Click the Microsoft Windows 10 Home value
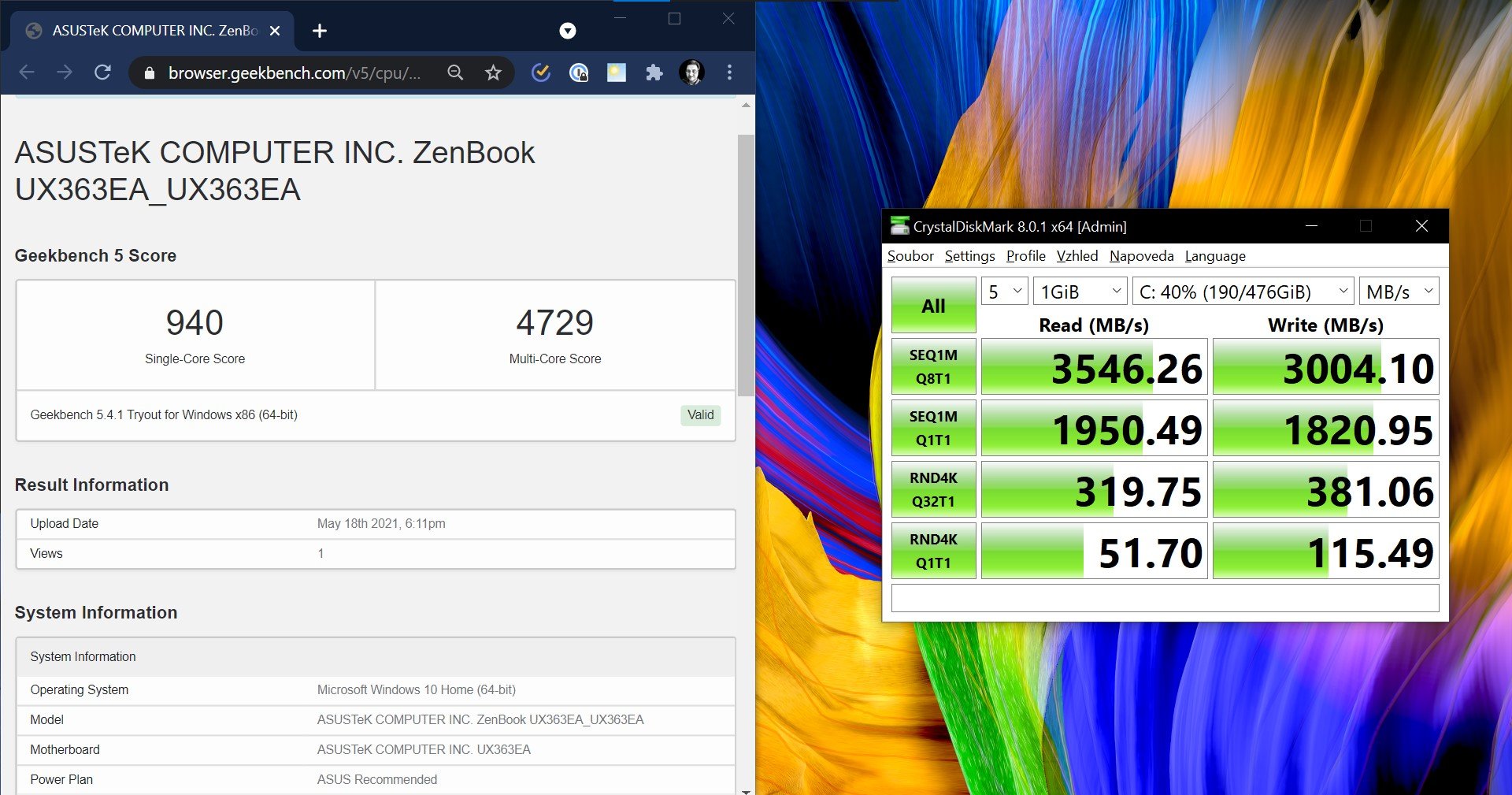This screenshot has height=795, width=1512. (x=416, y=690)
